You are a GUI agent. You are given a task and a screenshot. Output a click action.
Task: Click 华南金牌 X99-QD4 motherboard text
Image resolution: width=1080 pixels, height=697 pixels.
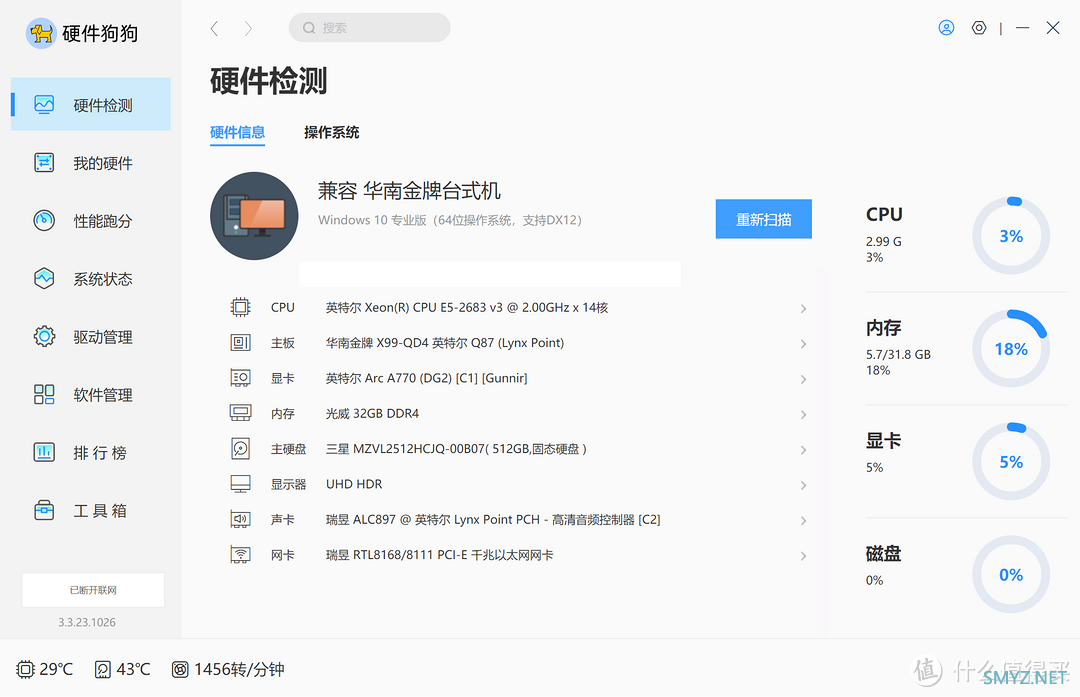[x=444, y=342]
